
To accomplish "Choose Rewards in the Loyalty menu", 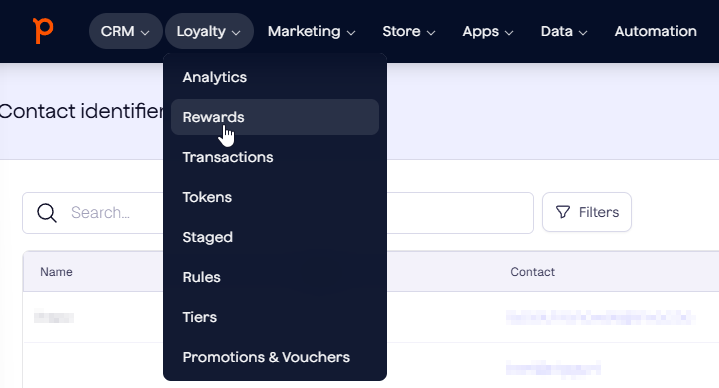I will [275, 117].
